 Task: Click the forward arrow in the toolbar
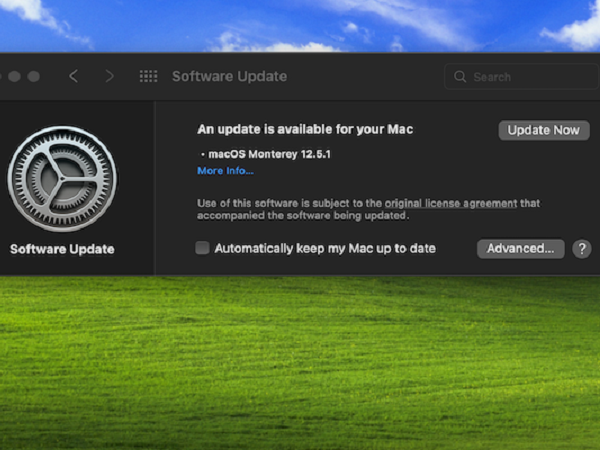[x=109, y=76]
